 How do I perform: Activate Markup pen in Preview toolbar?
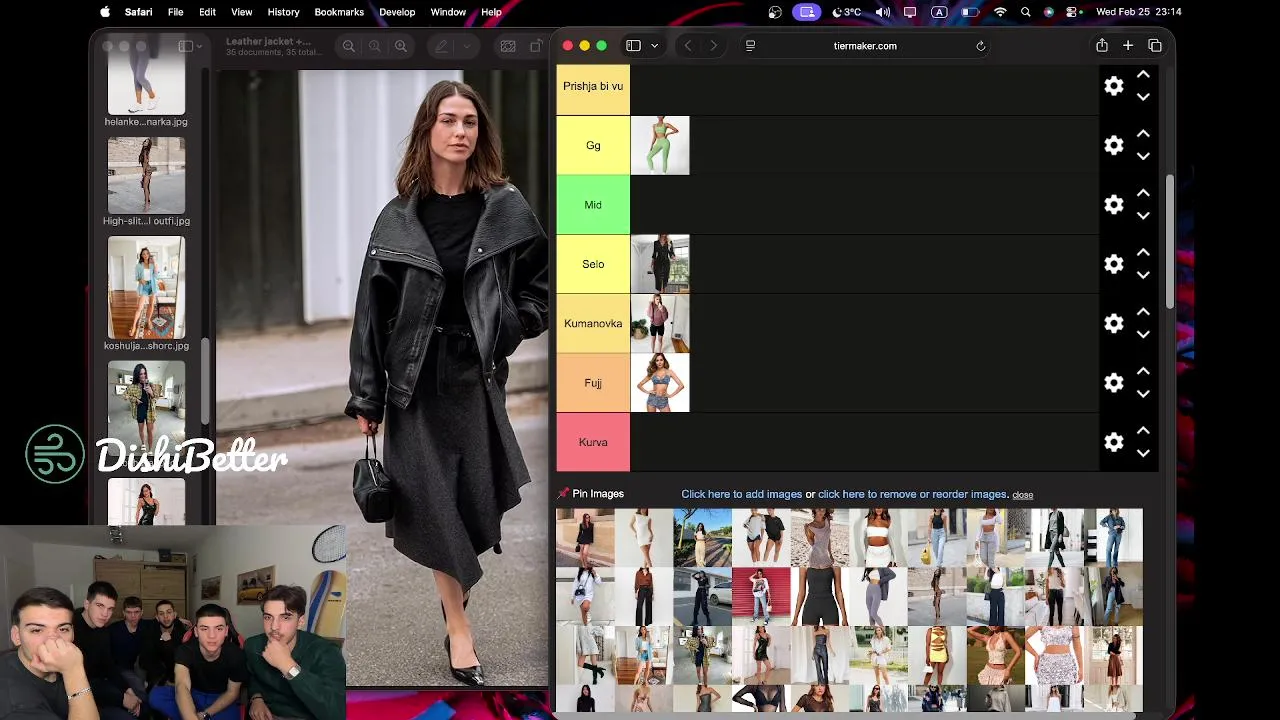(x=441, y=46)
